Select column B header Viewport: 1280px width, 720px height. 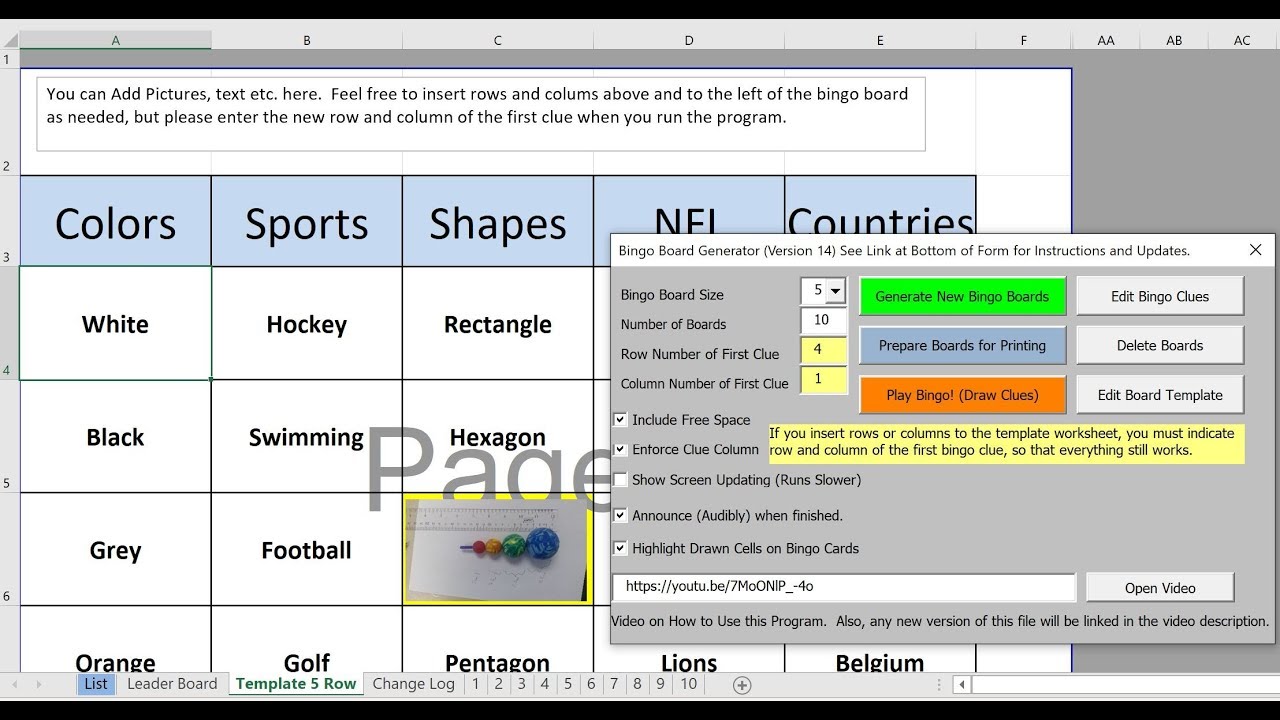pyautogui.click(x=306, y=41)
